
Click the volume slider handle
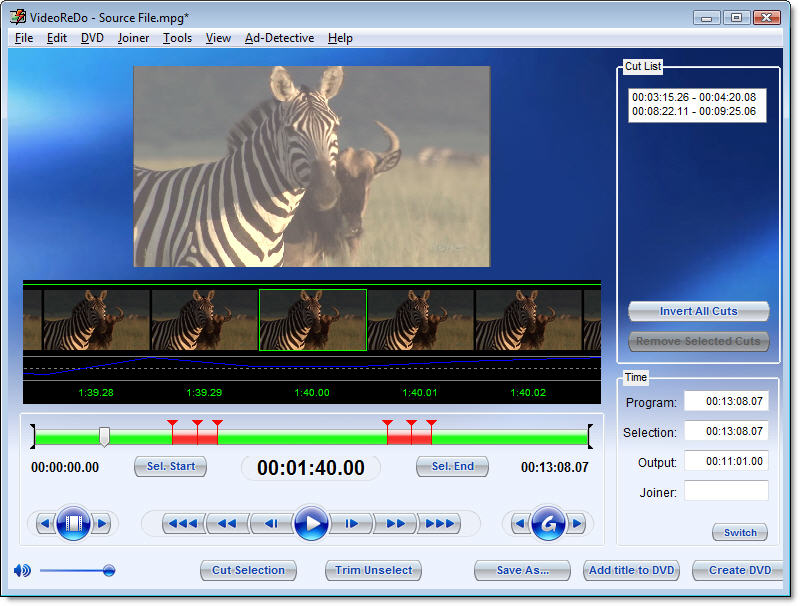pos(108,570)
